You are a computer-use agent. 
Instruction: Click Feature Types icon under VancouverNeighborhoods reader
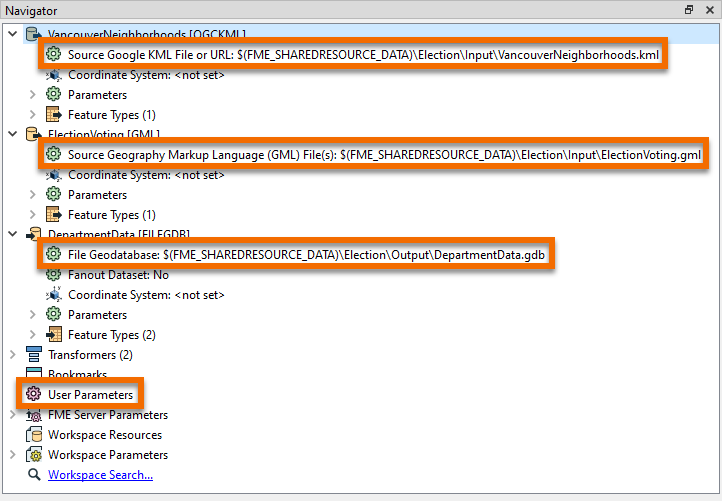pyautogui.click(x=53, y=114)
